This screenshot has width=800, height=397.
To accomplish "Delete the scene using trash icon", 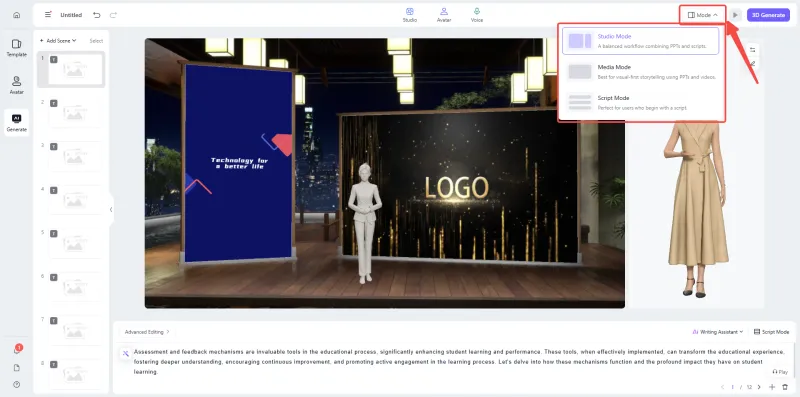I will point(785,387).
